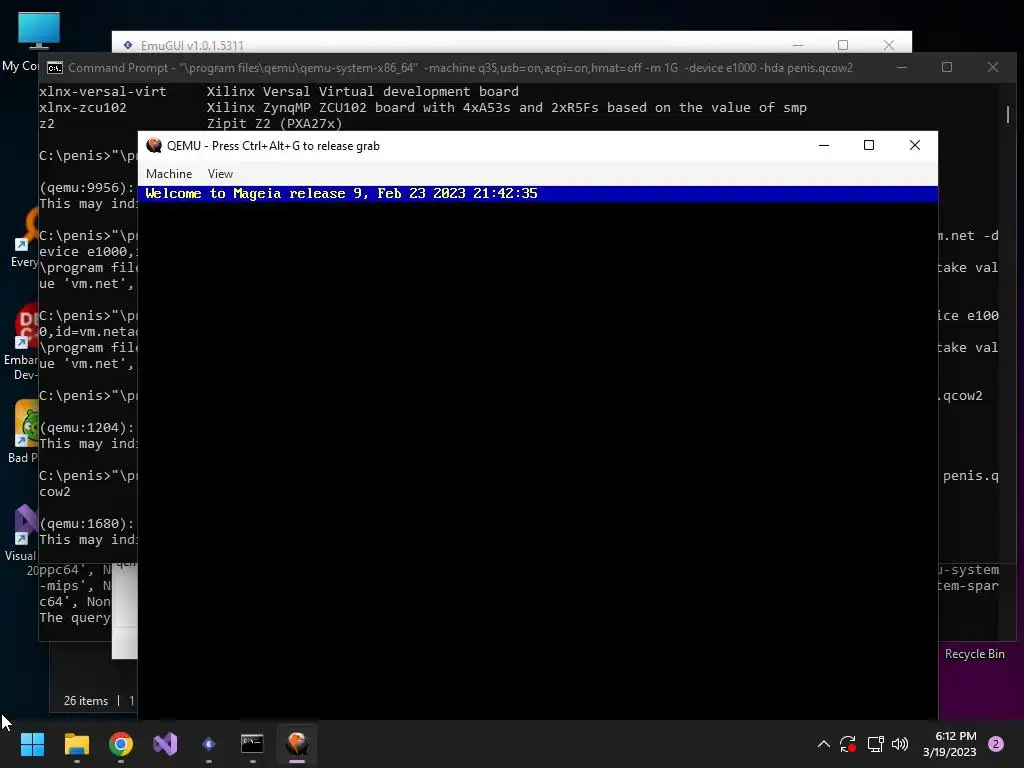Open network status tray icon
Screen dimensions: 1024x768
[x=875, y=744]
